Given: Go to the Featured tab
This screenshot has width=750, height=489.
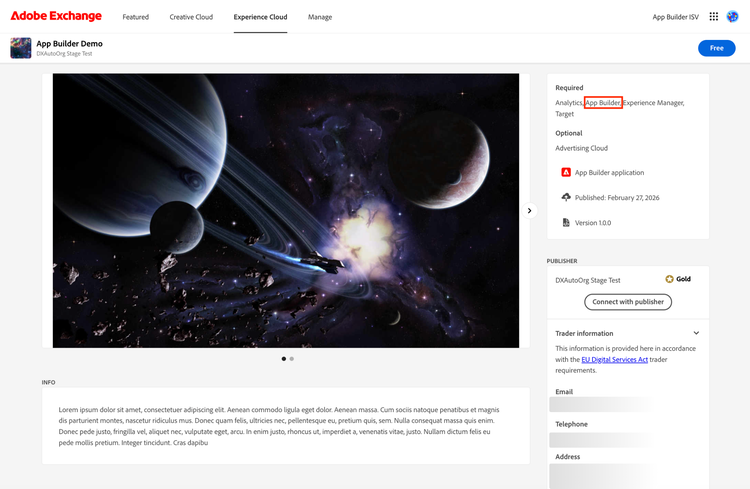Looking at the screenshot, I should click(x=136, y=17).
